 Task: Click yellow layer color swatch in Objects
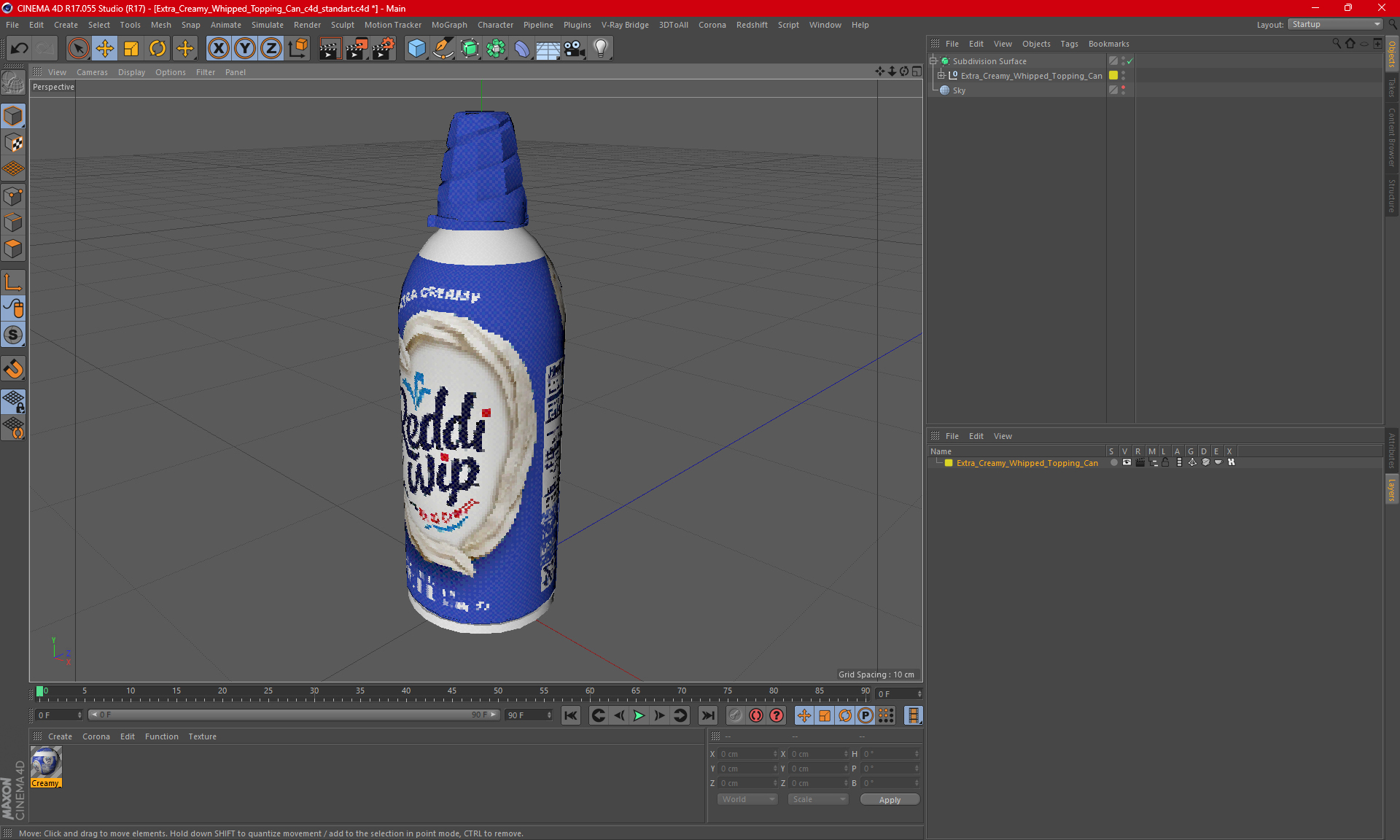[x=1113, y=75]
